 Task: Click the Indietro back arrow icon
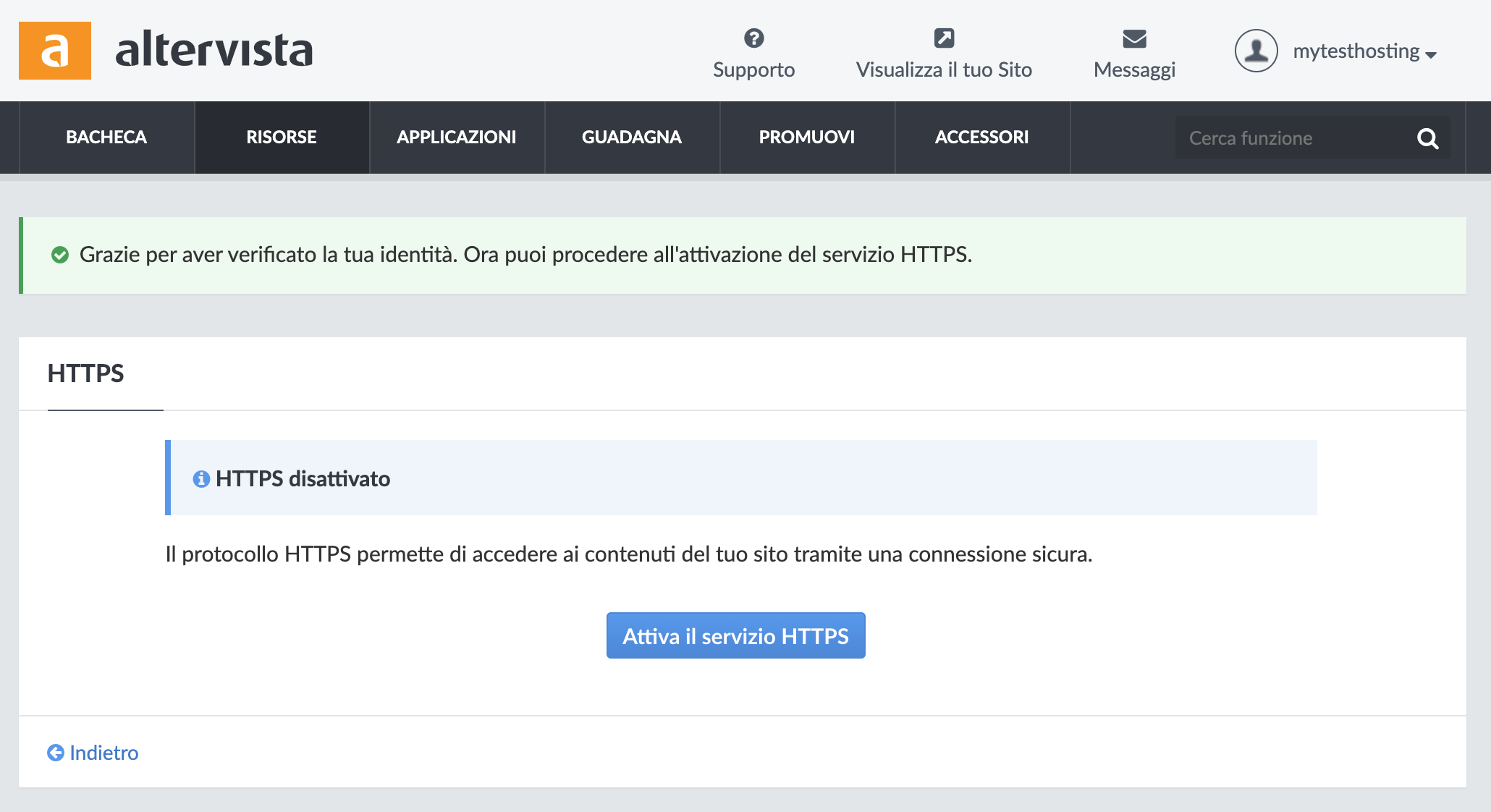tap(56, 753)
